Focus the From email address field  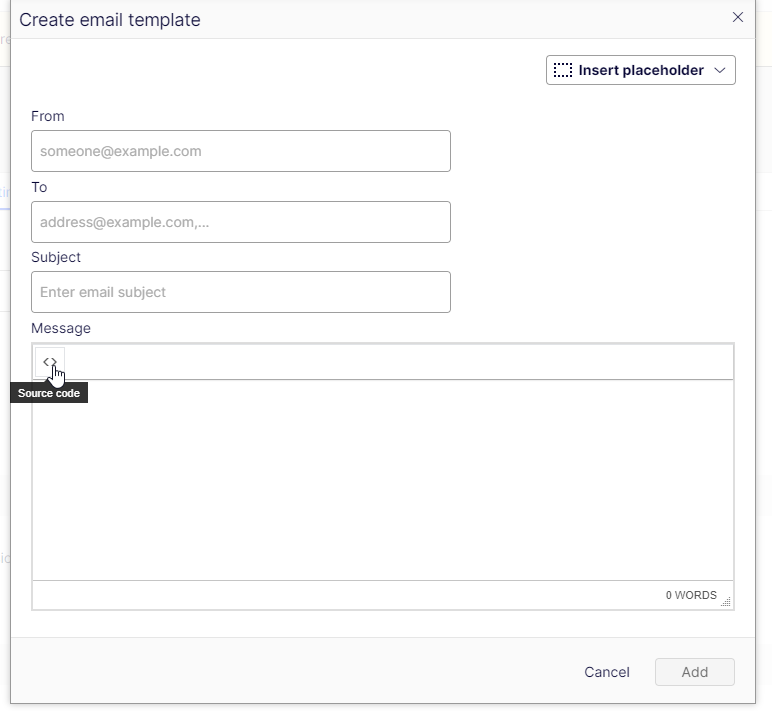241,151
